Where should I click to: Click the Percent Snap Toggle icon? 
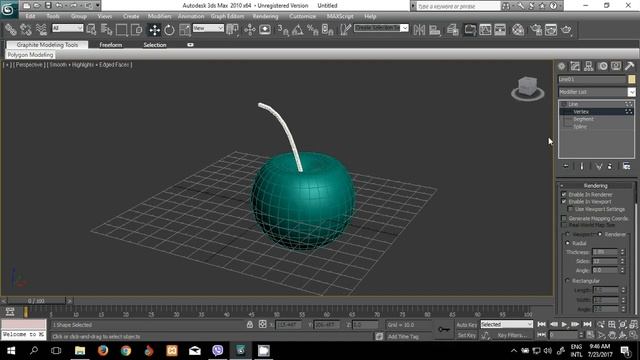click(x=313, y=30)
